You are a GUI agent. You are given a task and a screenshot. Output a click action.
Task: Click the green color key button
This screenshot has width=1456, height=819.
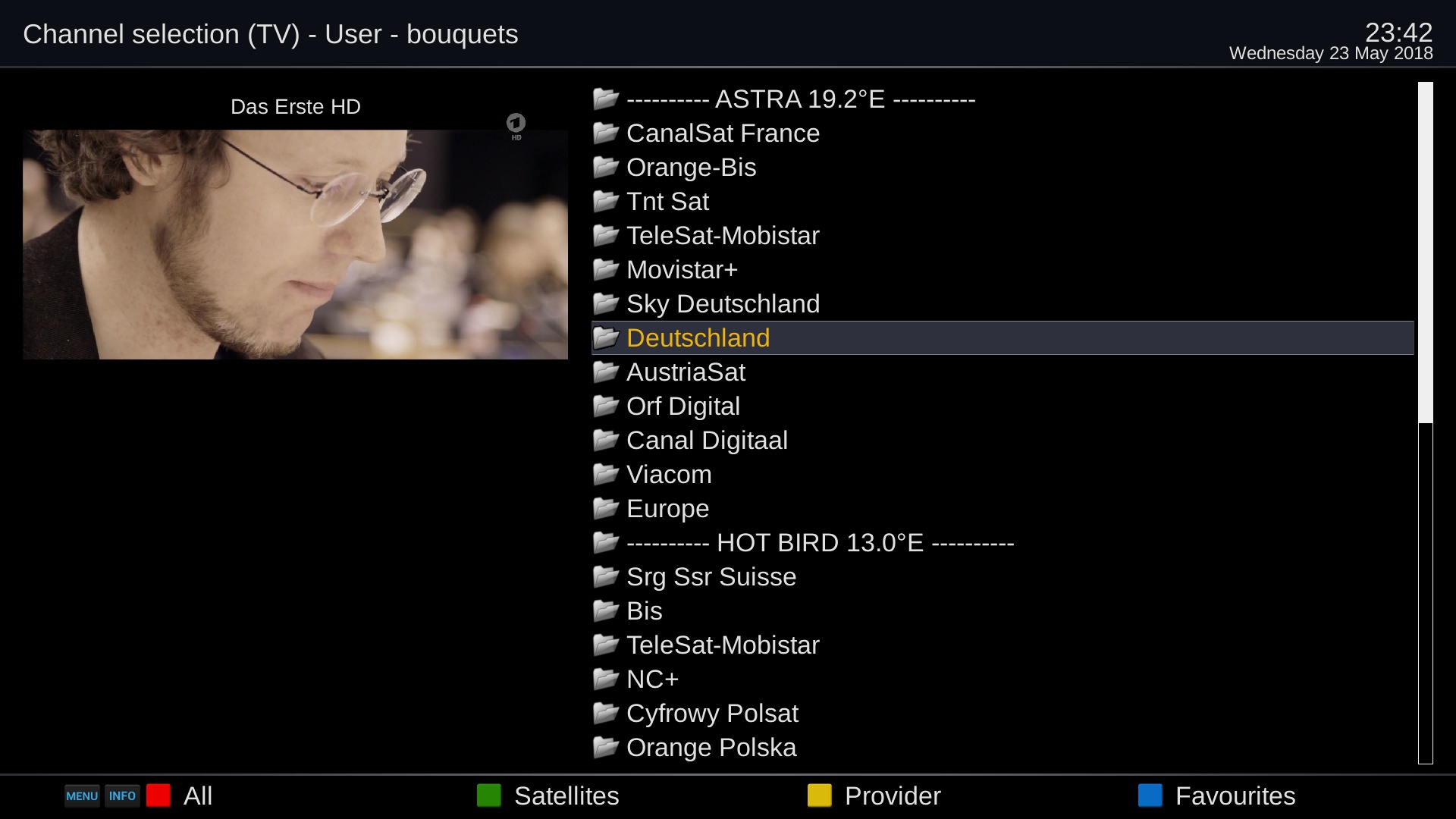tap(489, 795)
